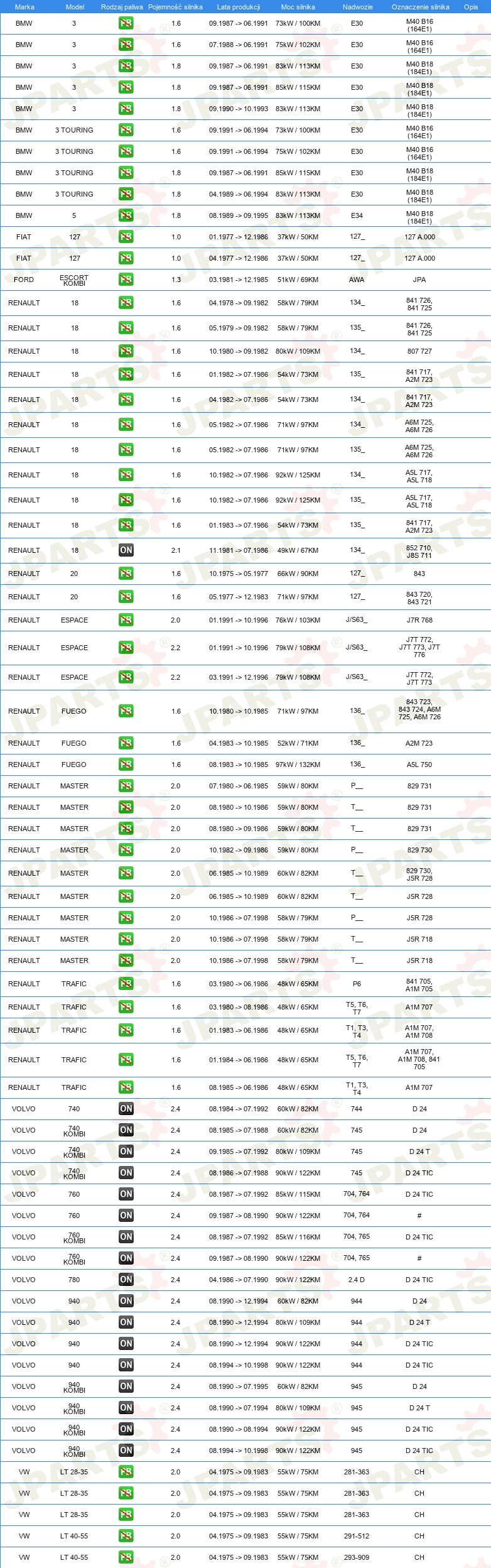This screenshot has height=1568, width=491.
Task: Click the Lata produkcji column header
Action: [x=239, y=7]
